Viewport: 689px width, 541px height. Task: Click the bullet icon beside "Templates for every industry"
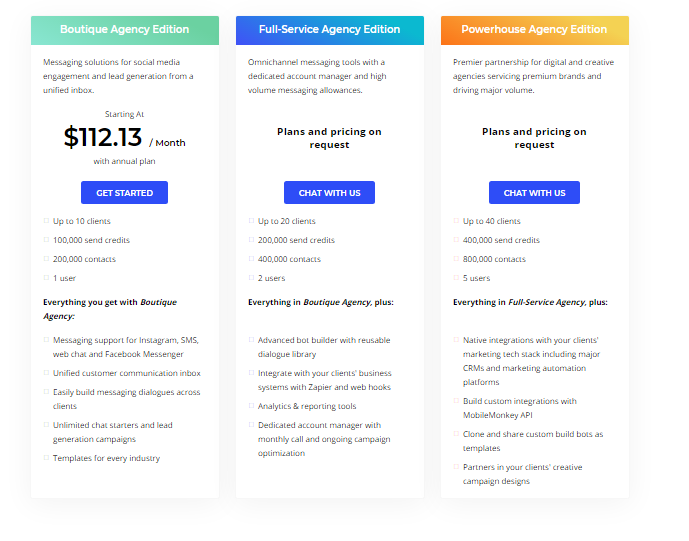click(46, 458)
